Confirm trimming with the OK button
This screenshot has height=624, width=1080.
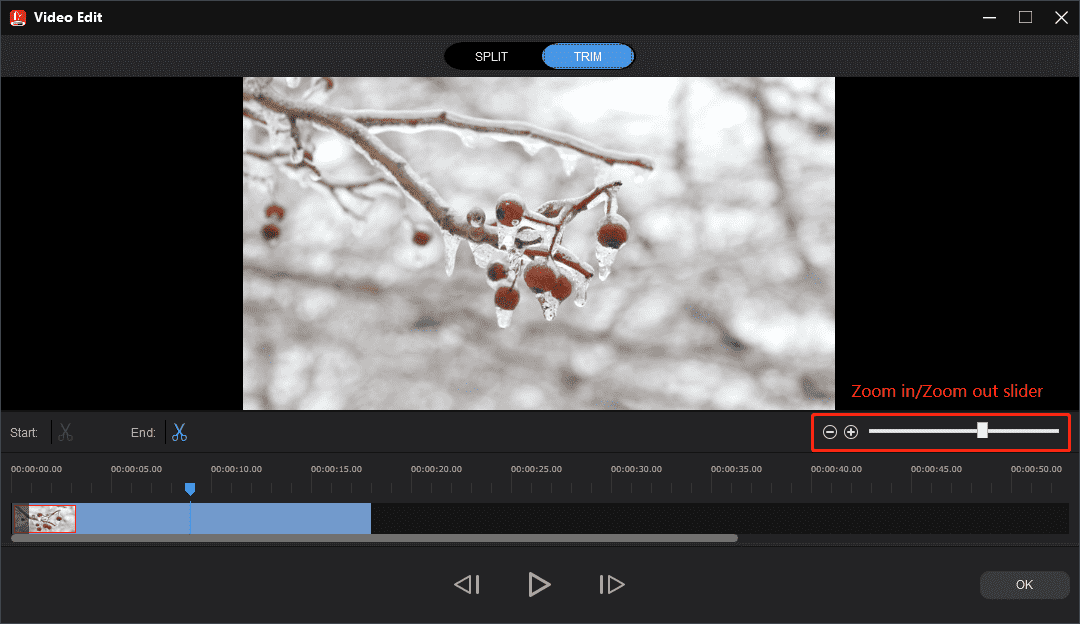pyautogui.click(x=1024, y=584)
